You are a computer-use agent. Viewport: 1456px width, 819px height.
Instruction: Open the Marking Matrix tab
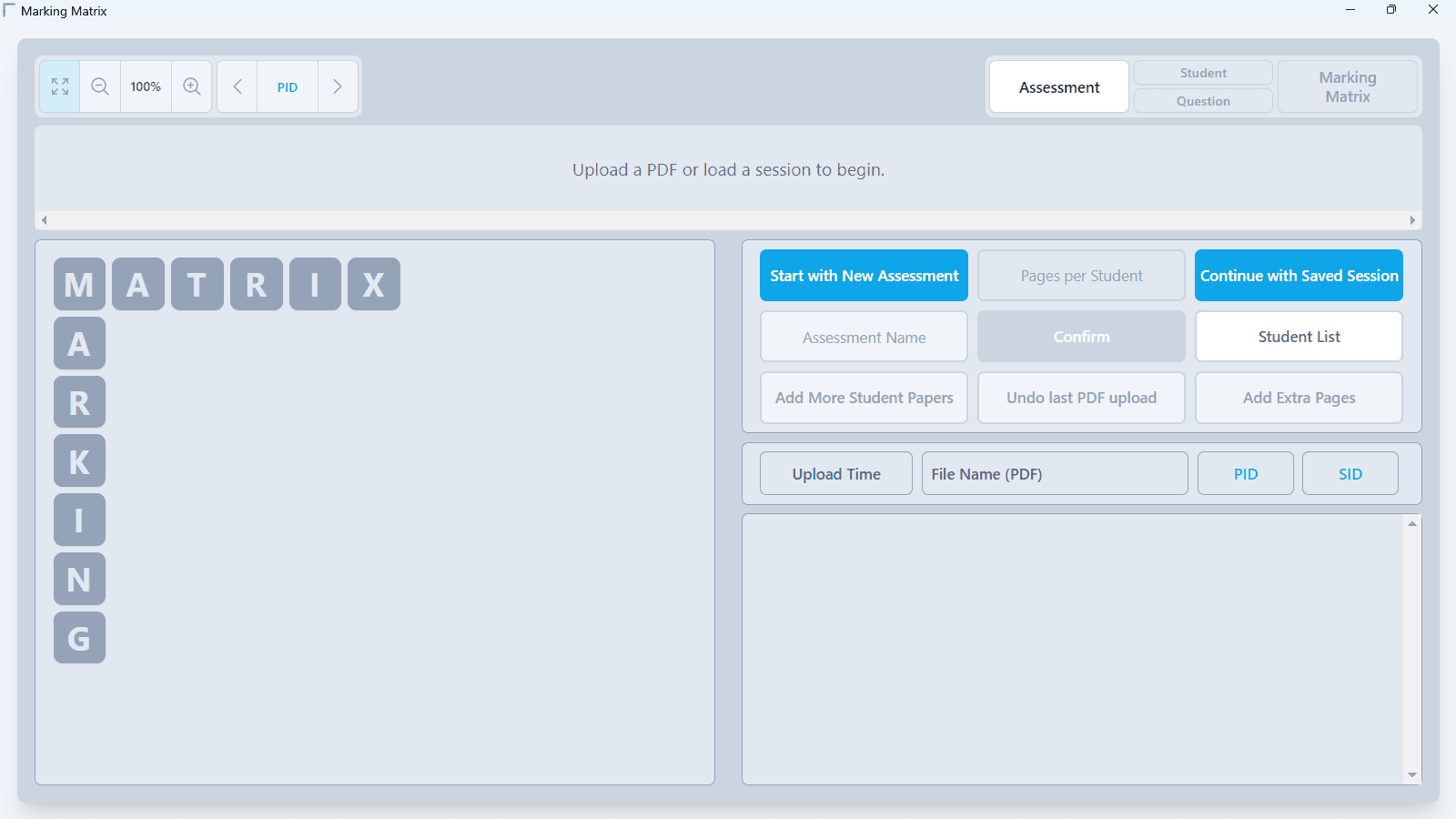(1347, 87)
